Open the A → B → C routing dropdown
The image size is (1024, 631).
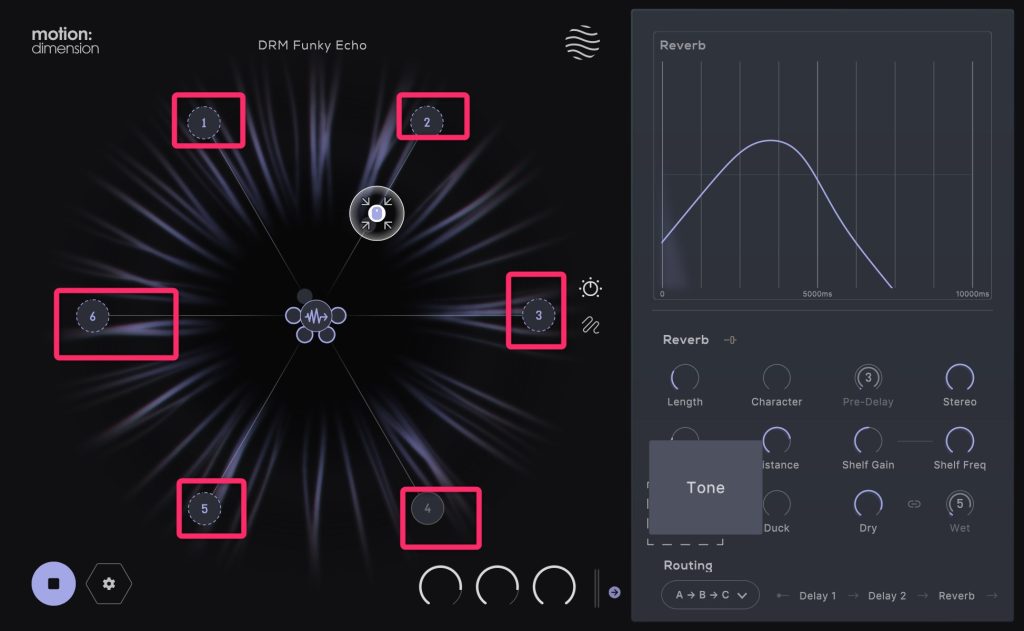tap(710, 595)
